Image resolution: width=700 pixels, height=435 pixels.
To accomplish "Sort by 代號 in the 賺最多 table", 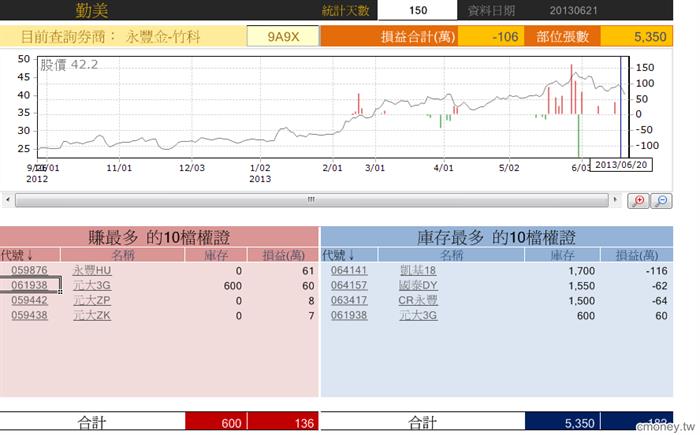I will 17,255.
